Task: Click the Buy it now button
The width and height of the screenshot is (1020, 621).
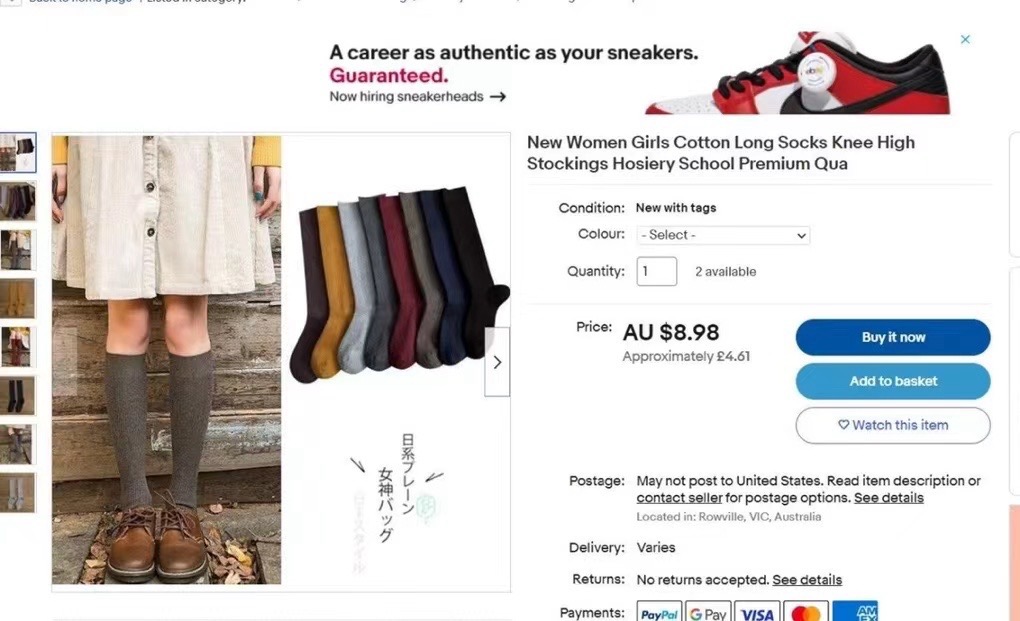Action: click(x=892, y=337)
